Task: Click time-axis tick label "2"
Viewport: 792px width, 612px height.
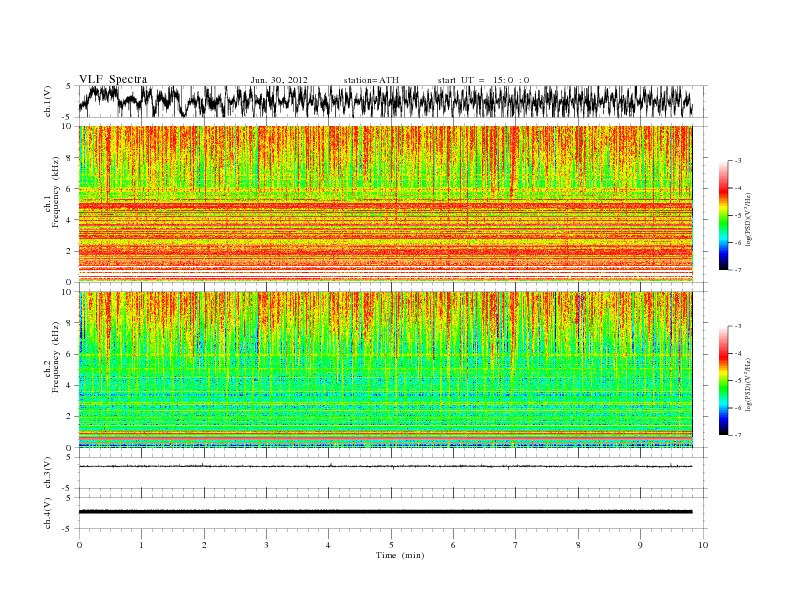Action: pos(204,545)
